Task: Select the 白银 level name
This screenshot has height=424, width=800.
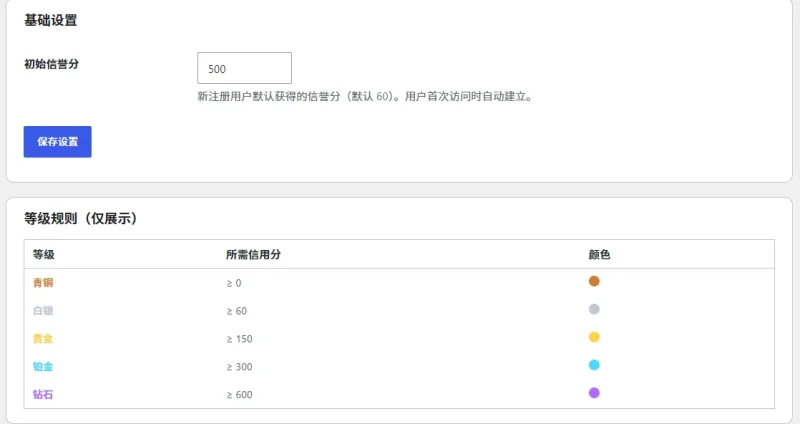Action: click(43, 311)
